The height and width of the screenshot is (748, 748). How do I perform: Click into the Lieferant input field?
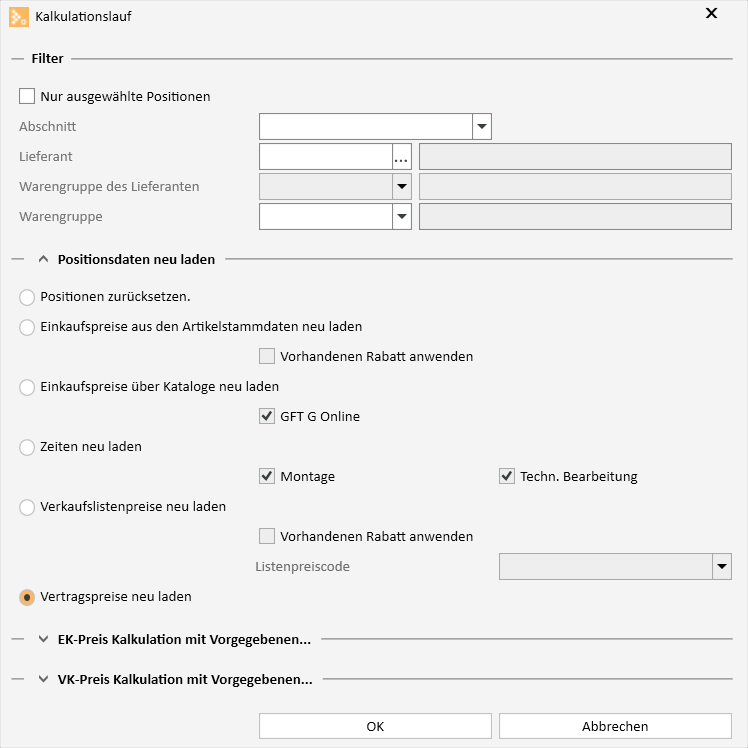[x=326, y=156]
